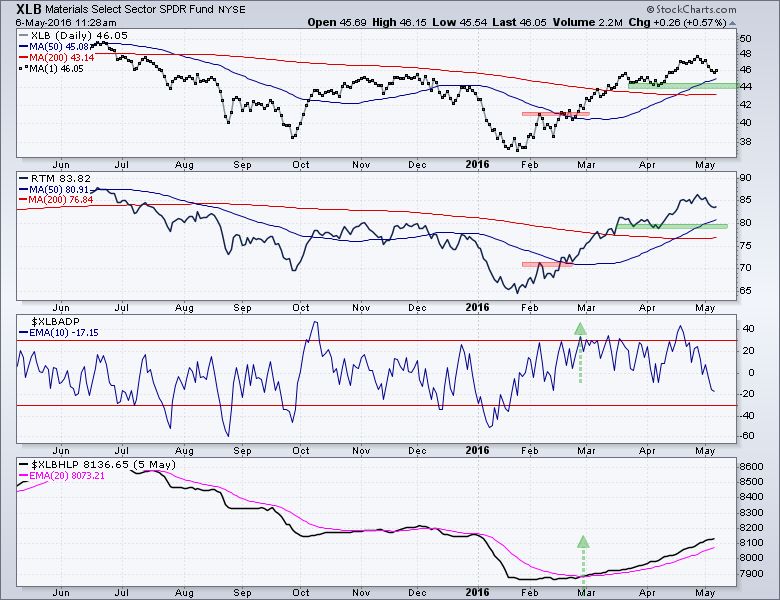Click the 2016 date label under XLB price panel
This screenshot has width=780, height=600.
coord(477,165)
